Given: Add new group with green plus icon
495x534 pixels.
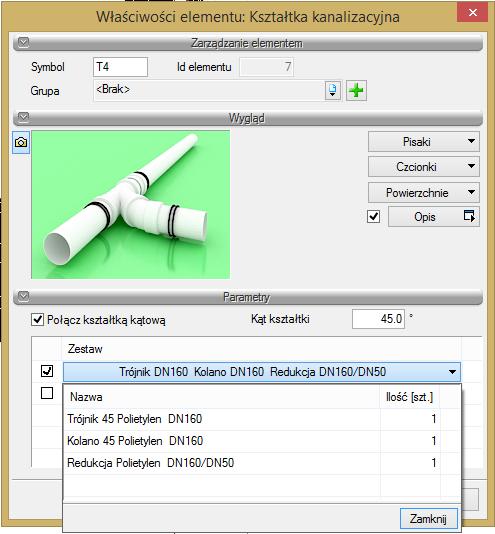Looking at the screenshot, I should tap(356, 91).
